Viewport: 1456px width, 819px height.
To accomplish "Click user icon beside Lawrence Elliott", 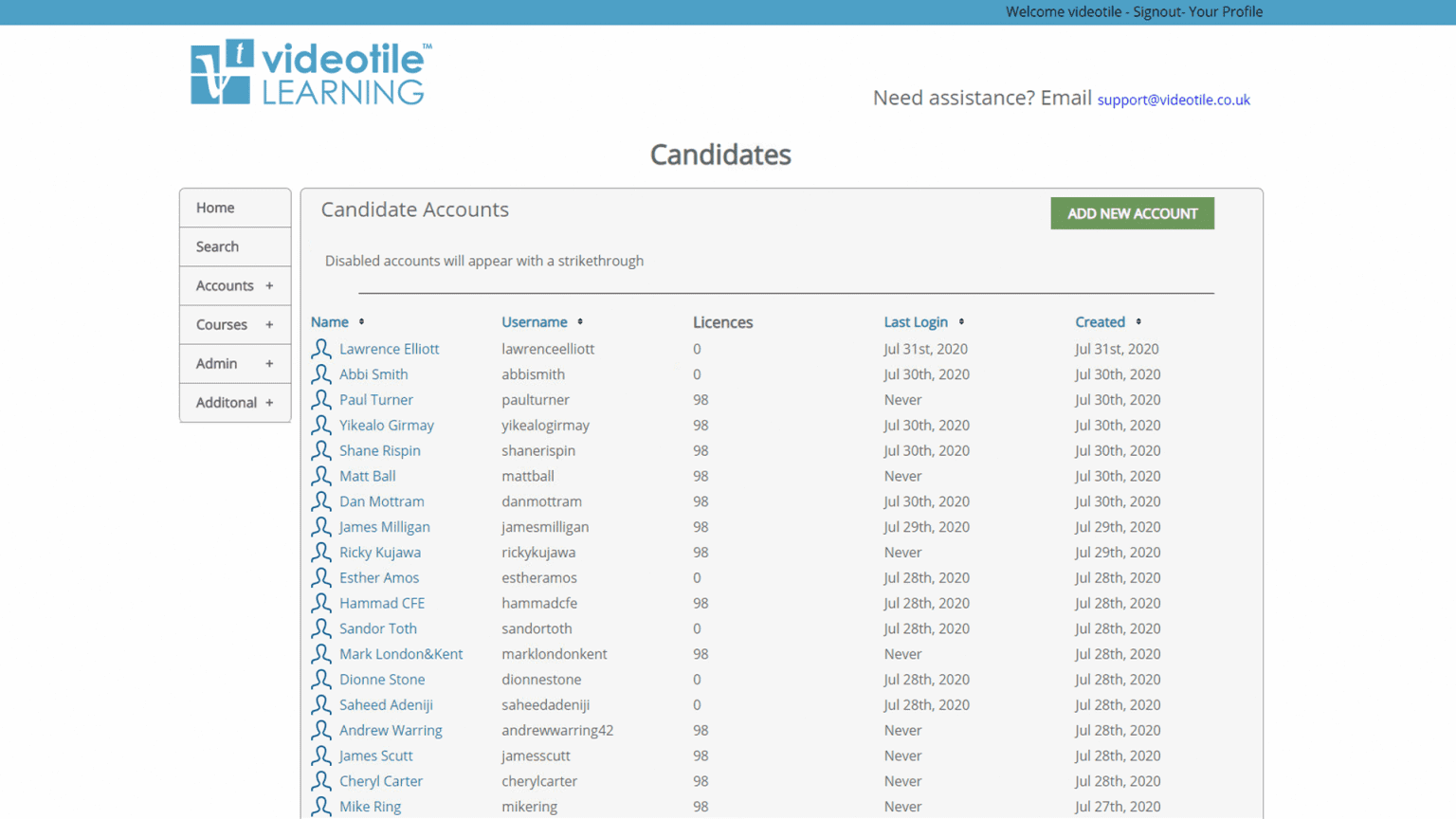I will click(321, 349).
